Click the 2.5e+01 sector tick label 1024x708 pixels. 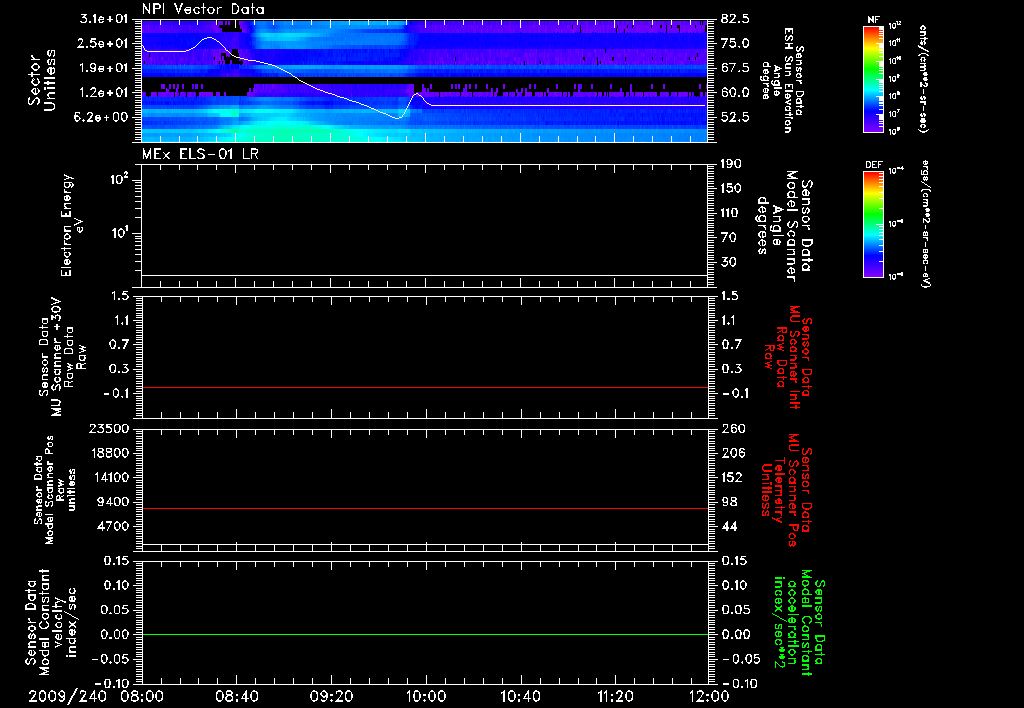104,43
